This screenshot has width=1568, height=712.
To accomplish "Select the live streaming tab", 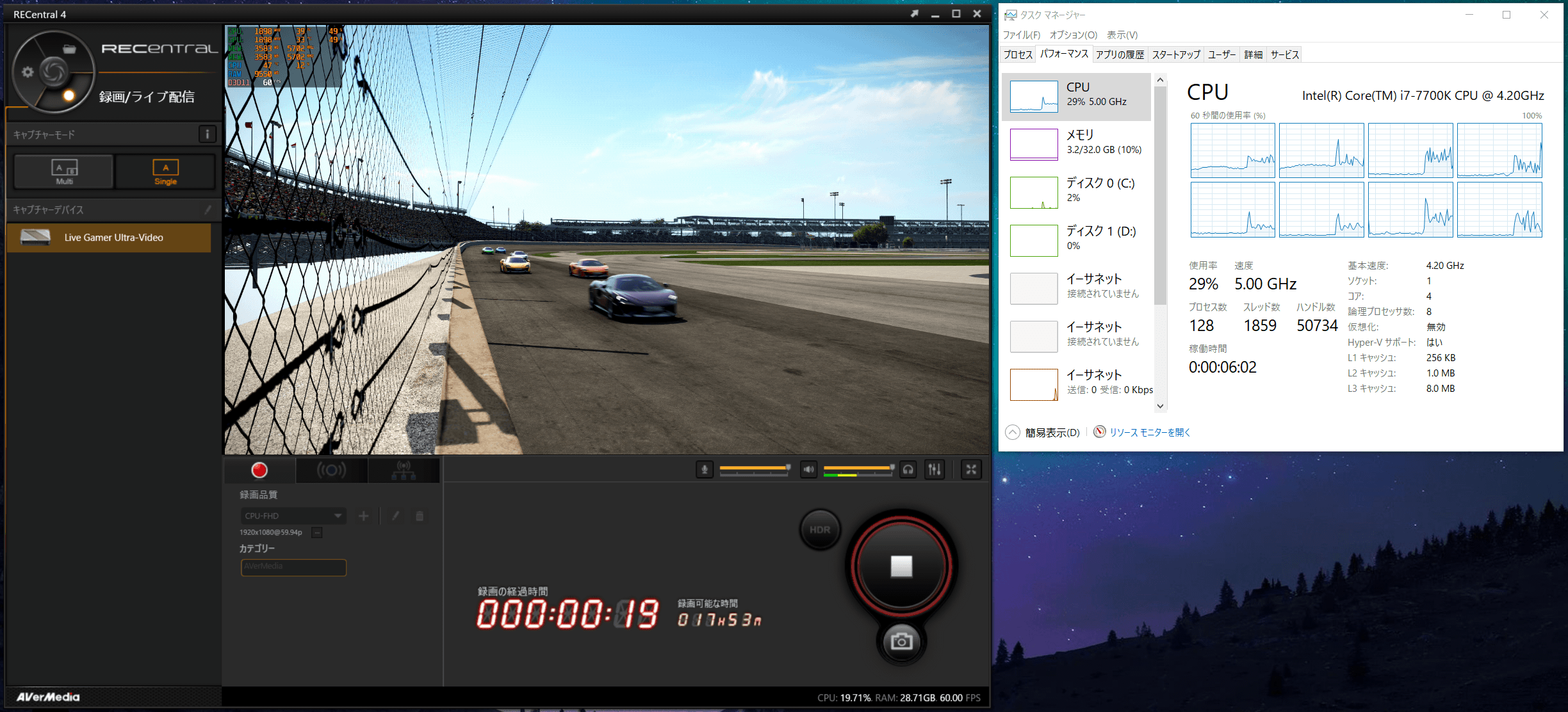I will [x=331, y=471].
